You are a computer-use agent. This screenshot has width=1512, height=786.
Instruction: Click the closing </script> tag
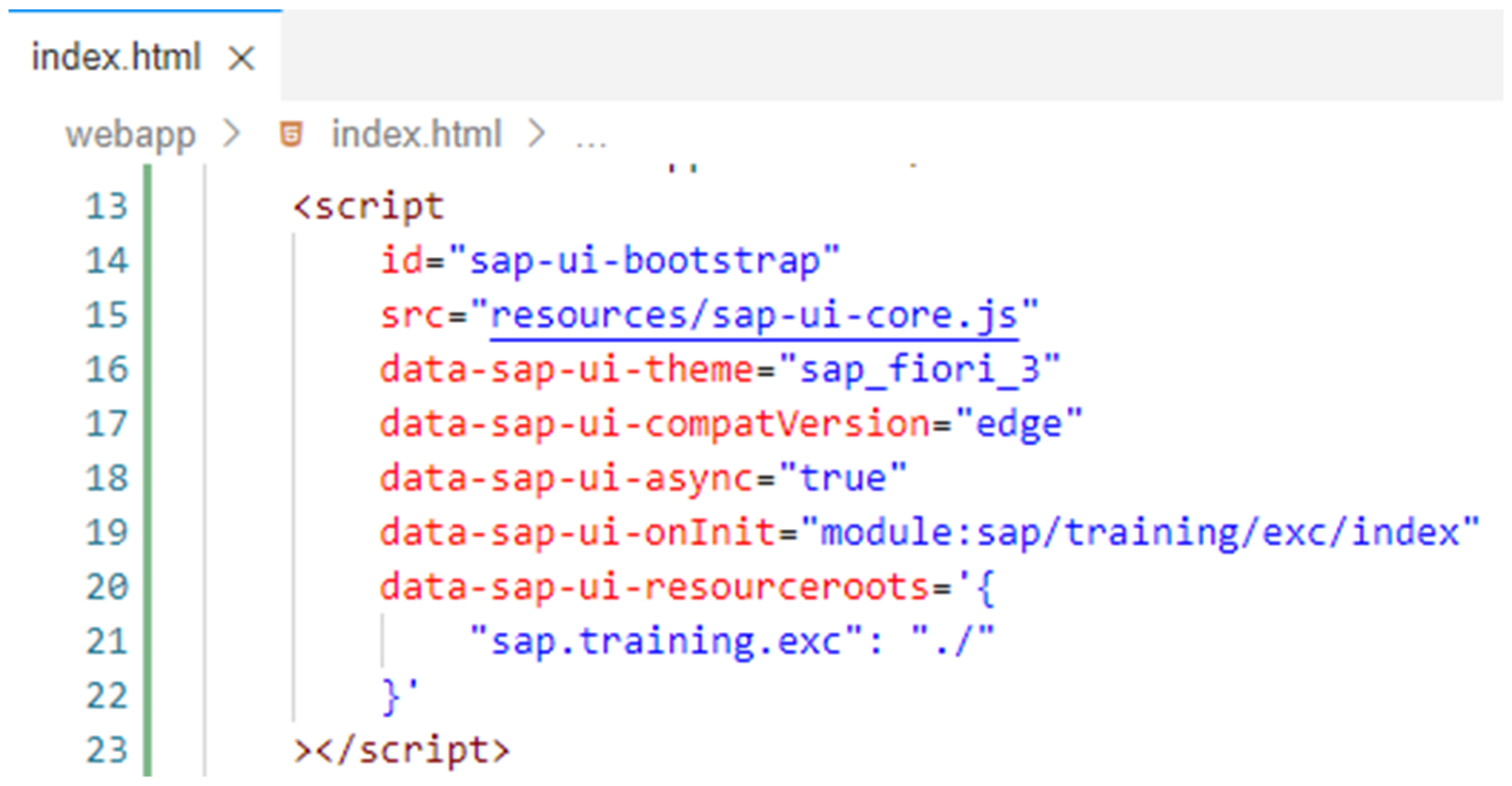tap(413, 750)
